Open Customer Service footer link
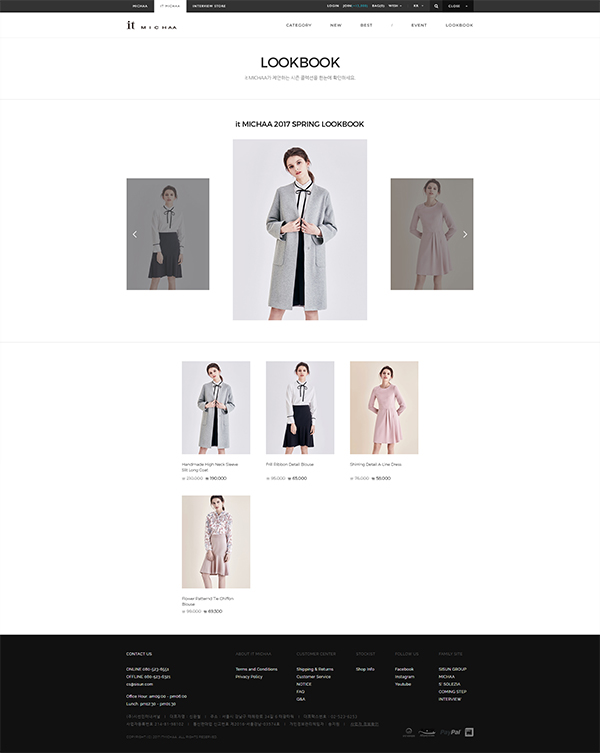The image size is (600, 753). [313, 677]
